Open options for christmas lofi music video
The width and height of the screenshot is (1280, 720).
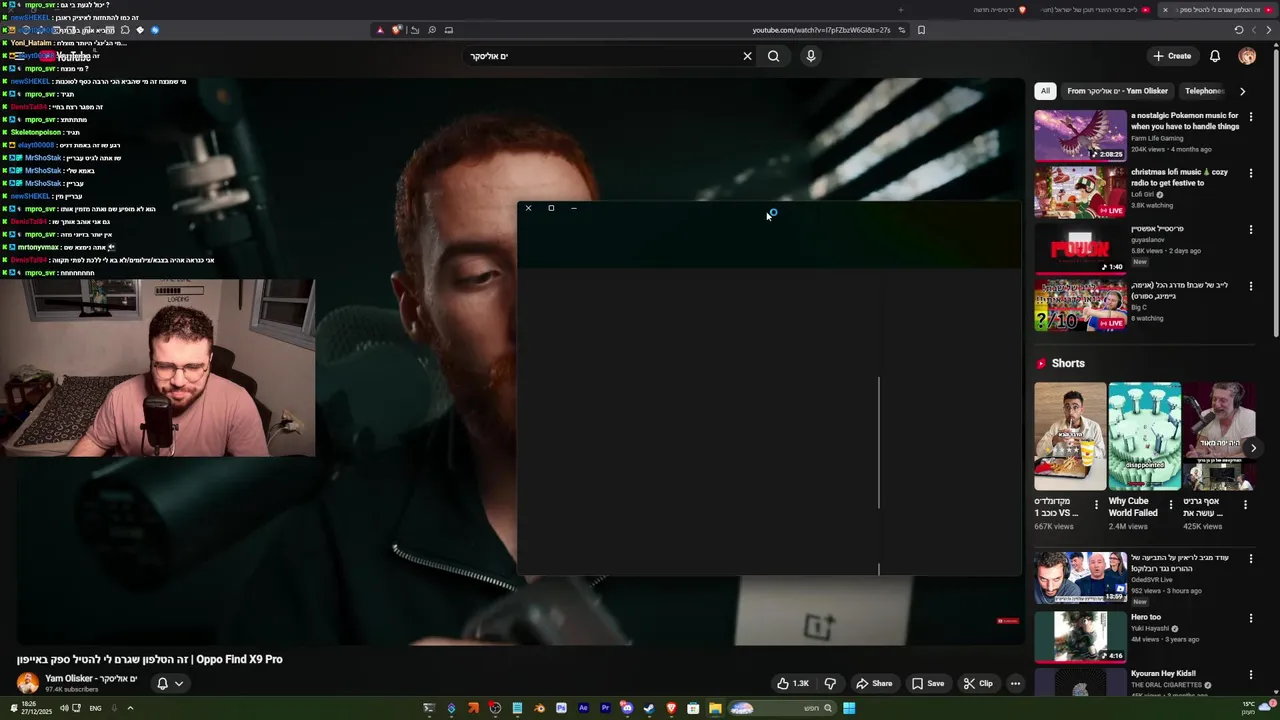point(1250,173)
